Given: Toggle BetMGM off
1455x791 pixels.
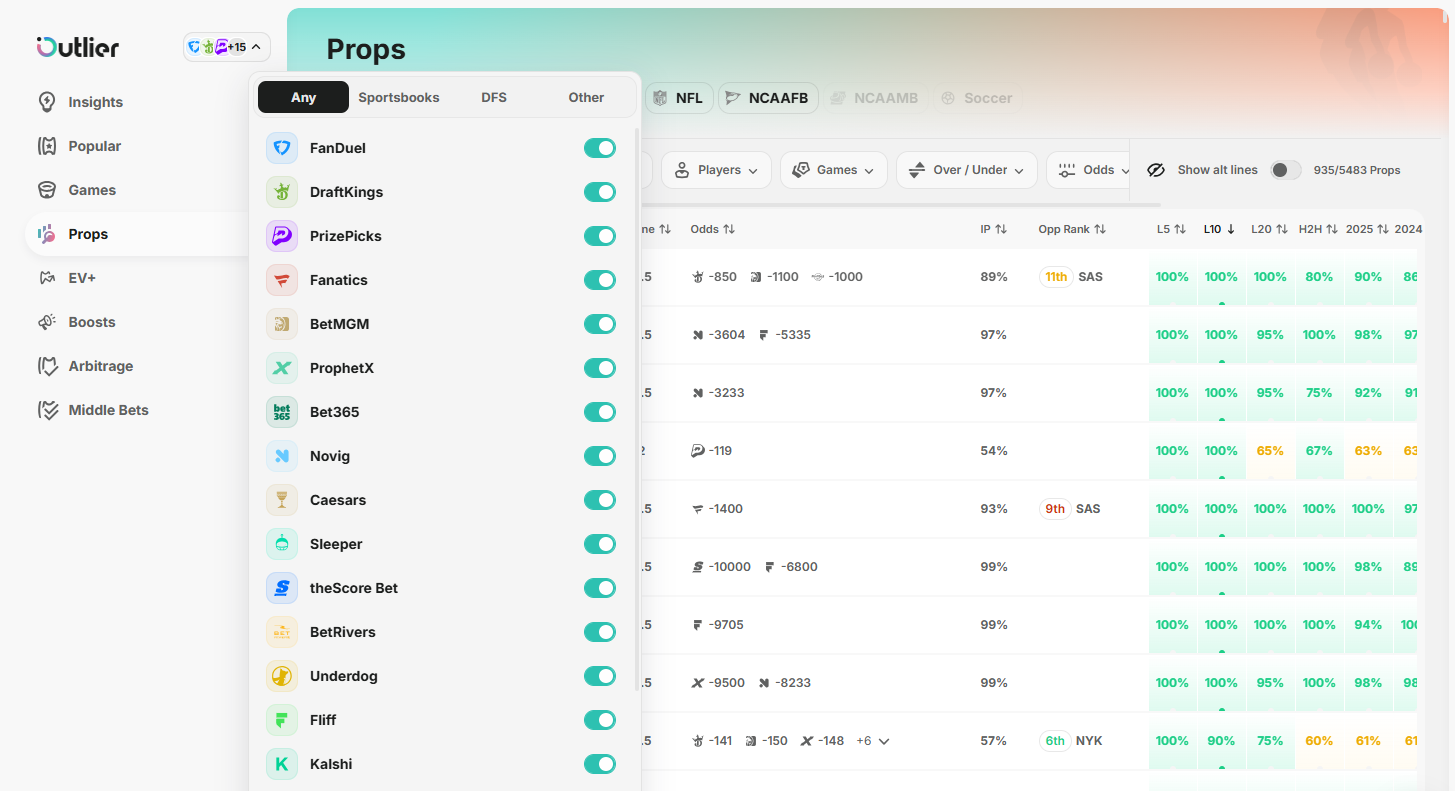Looking at the screenshot, I should click(600, 324).
